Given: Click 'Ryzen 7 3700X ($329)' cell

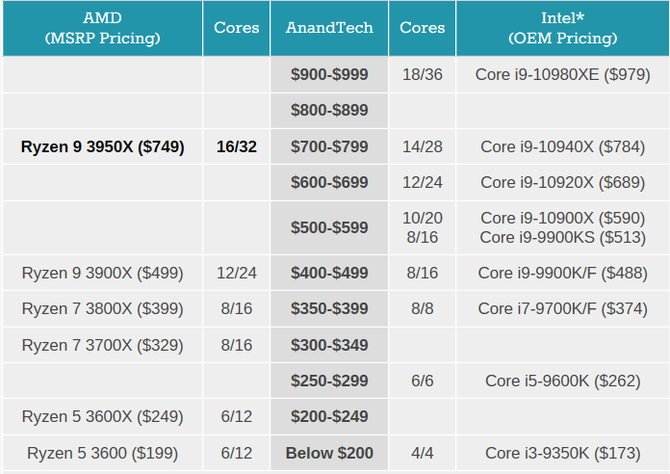Looking at the screenshot, I should point(103,345).
